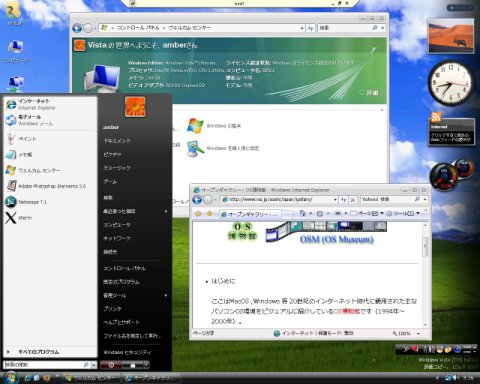Click the RSS feed headlines gadget
Image resolution: width=480 pixels, height=384 pixels.
(x=451, y=130)
